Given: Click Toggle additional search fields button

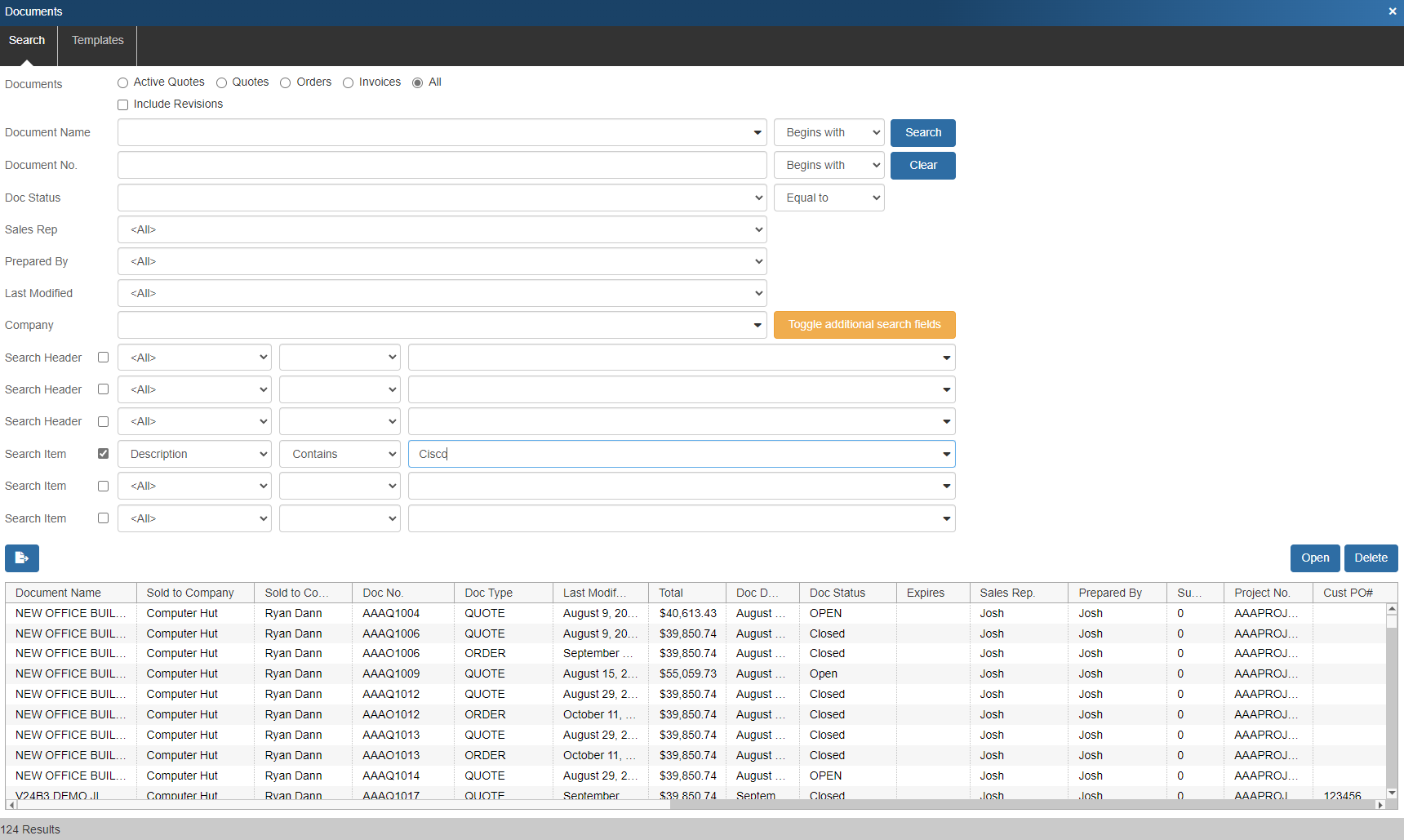Looking at the screenshot, I should click(x=864, y=325).
